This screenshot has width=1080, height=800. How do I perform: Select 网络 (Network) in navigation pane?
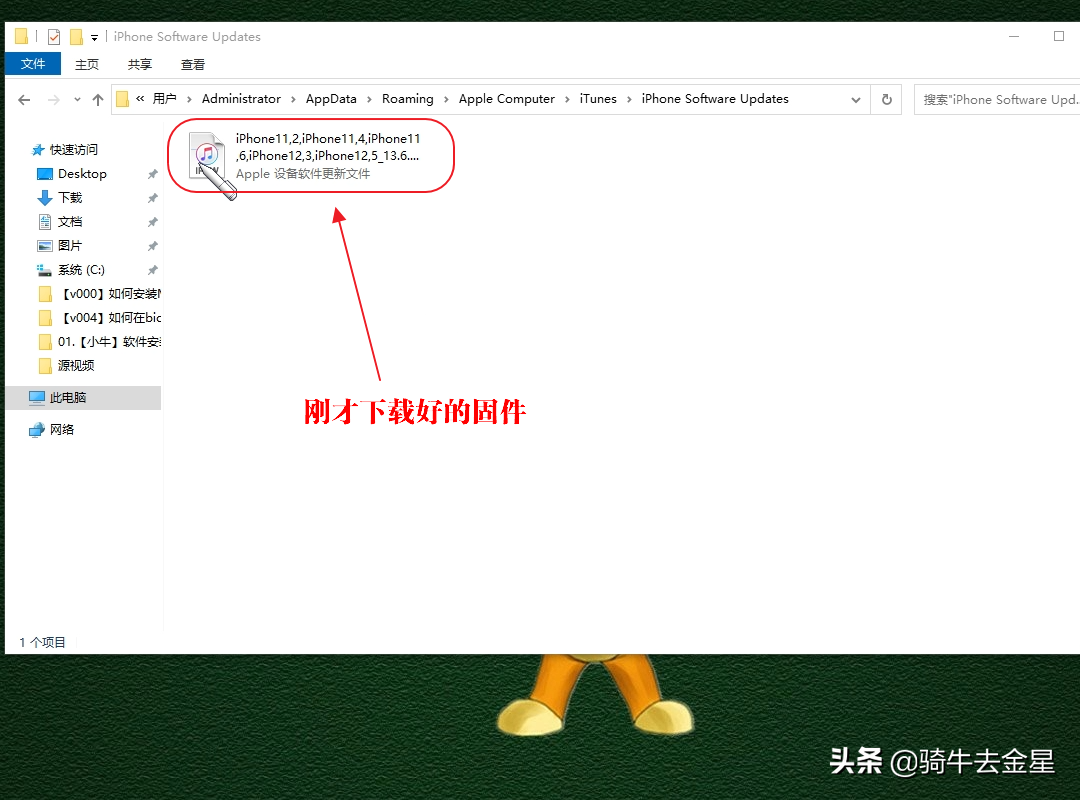pos(66,429)
